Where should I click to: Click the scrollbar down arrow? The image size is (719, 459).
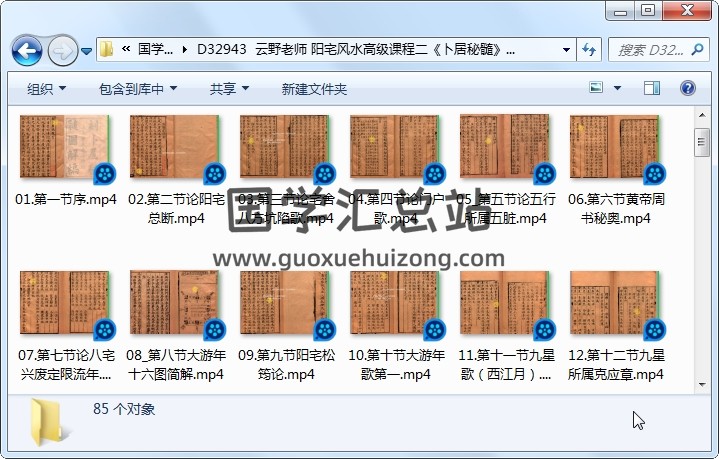point(702,385)
